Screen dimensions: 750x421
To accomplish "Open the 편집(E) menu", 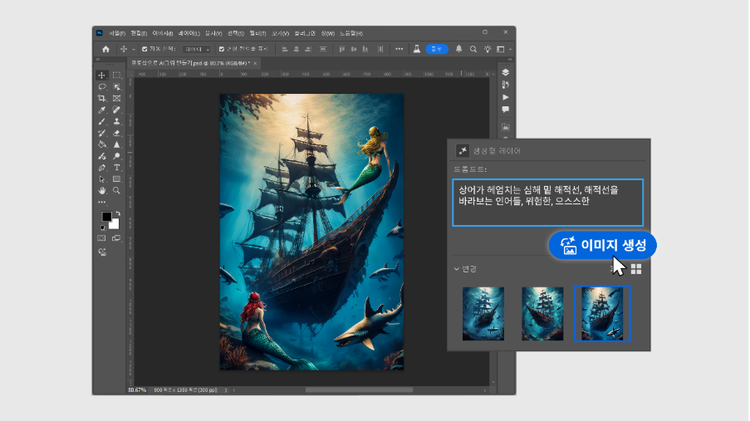I will tap(139, 33).
